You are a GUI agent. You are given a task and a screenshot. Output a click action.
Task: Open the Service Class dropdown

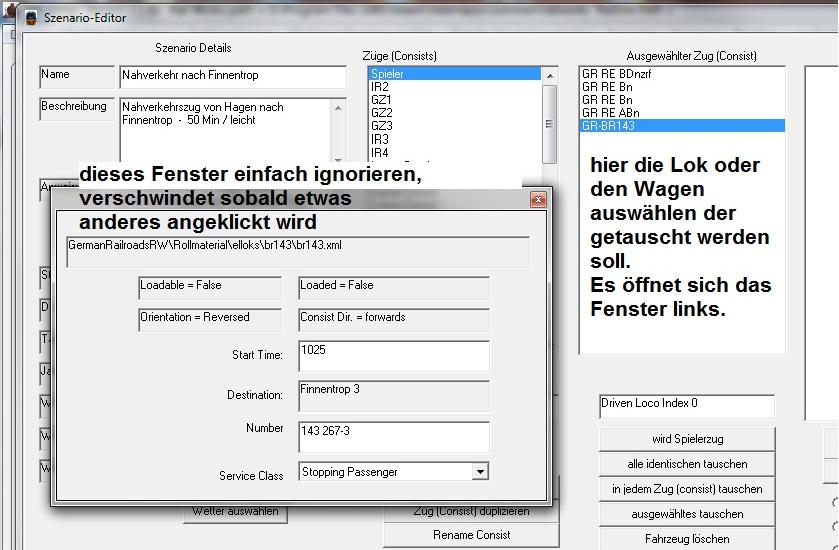[x=480, y=471]
